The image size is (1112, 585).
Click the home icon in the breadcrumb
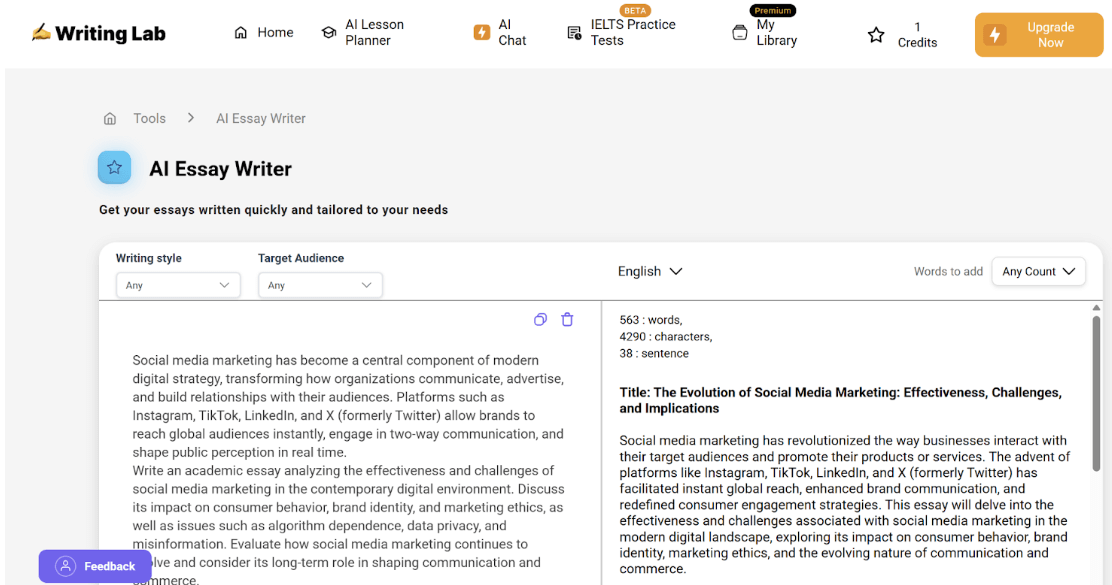click(x=109, y=117)
